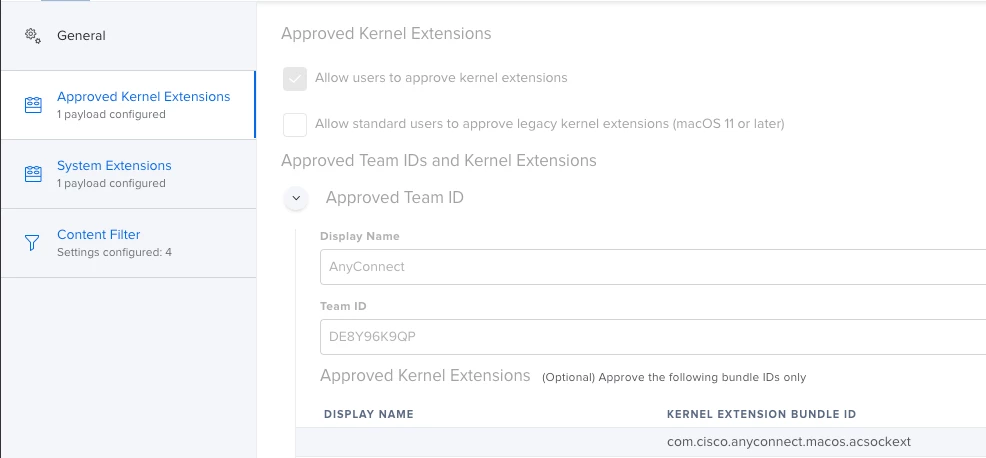Click the Team ID field DE8Y96K9QP

coord(653,337)
